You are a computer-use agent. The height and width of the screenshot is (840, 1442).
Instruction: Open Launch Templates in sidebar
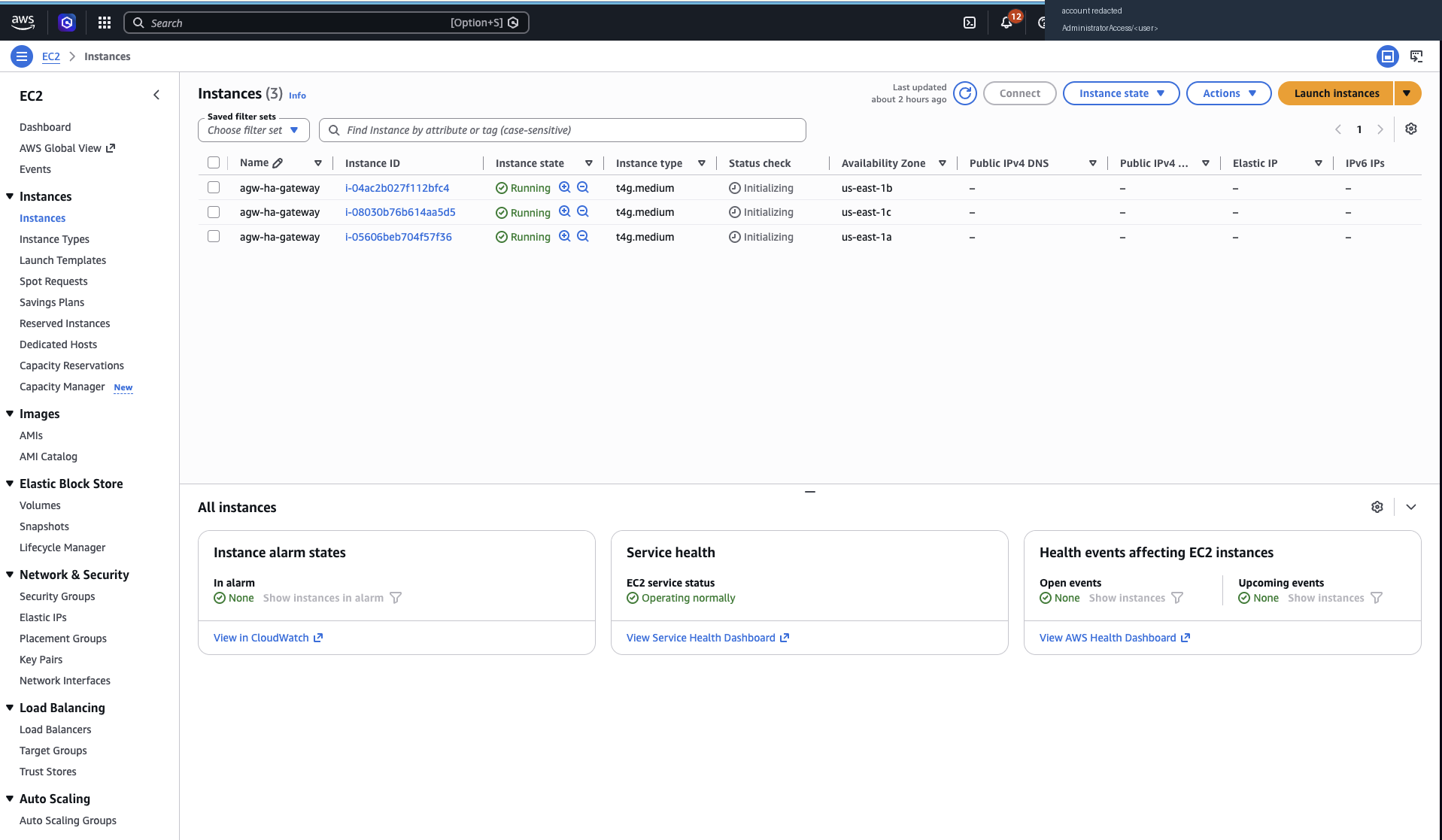(62, 260)
